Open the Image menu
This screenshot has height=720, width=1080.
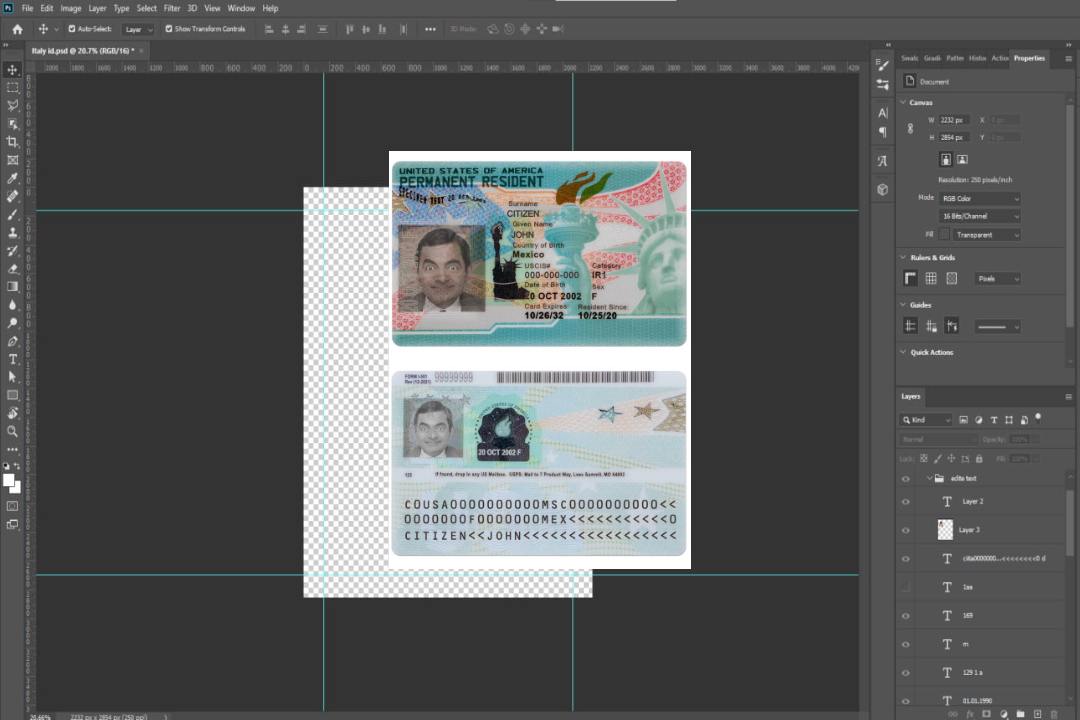[x=71, y=8]
